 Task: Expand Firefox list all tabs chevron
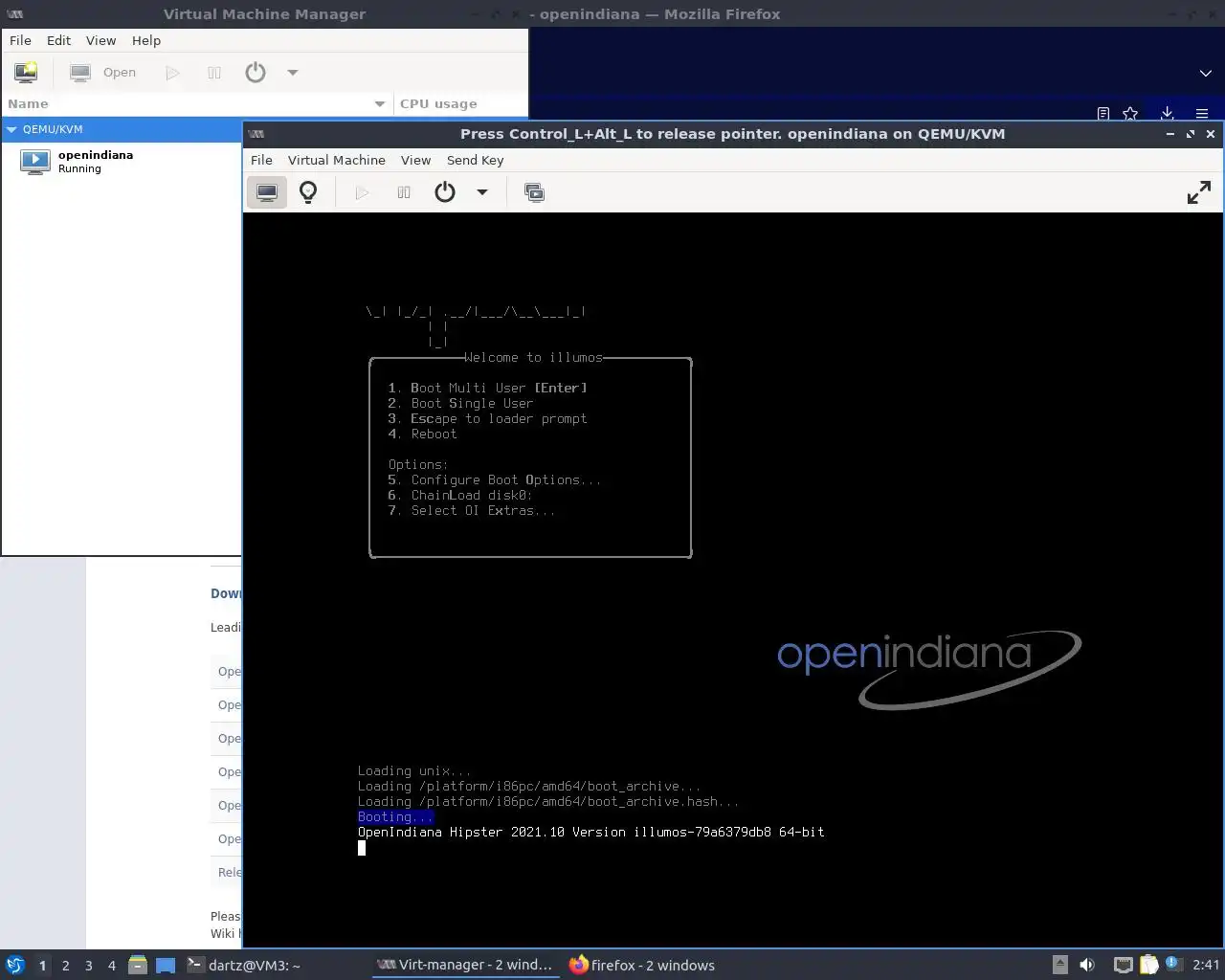1206,73
